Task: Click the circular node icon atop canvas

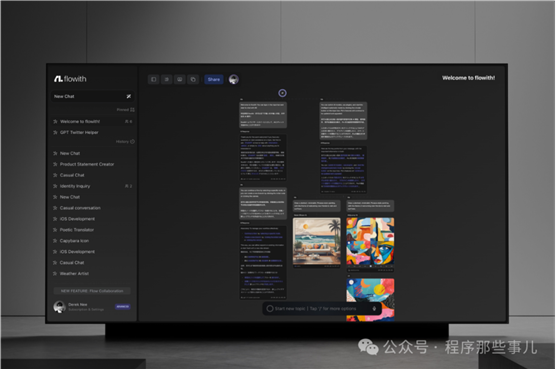Action: pos(282,93)
